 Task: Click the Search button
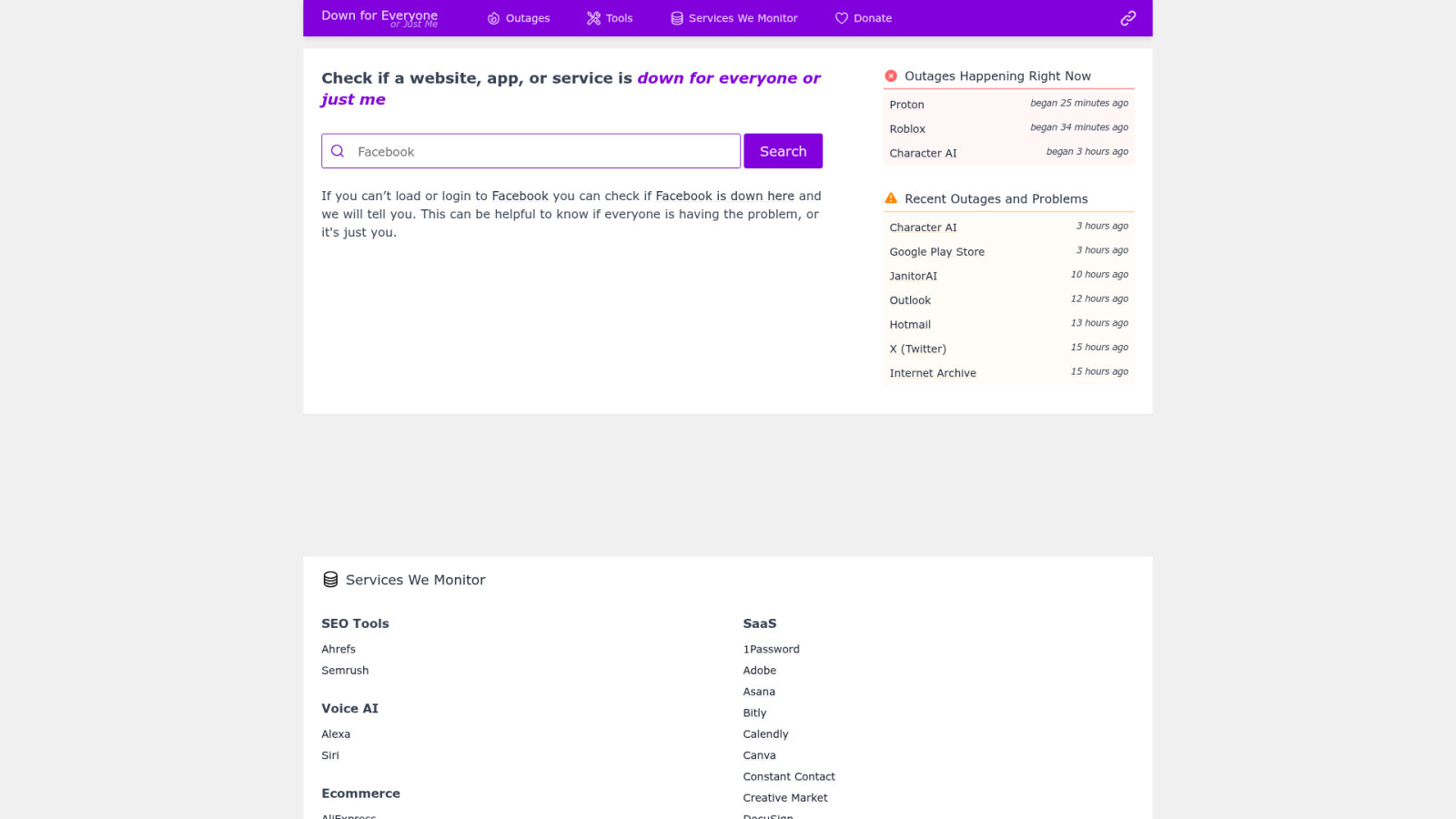pyautogui.click(x=784, y=151)
